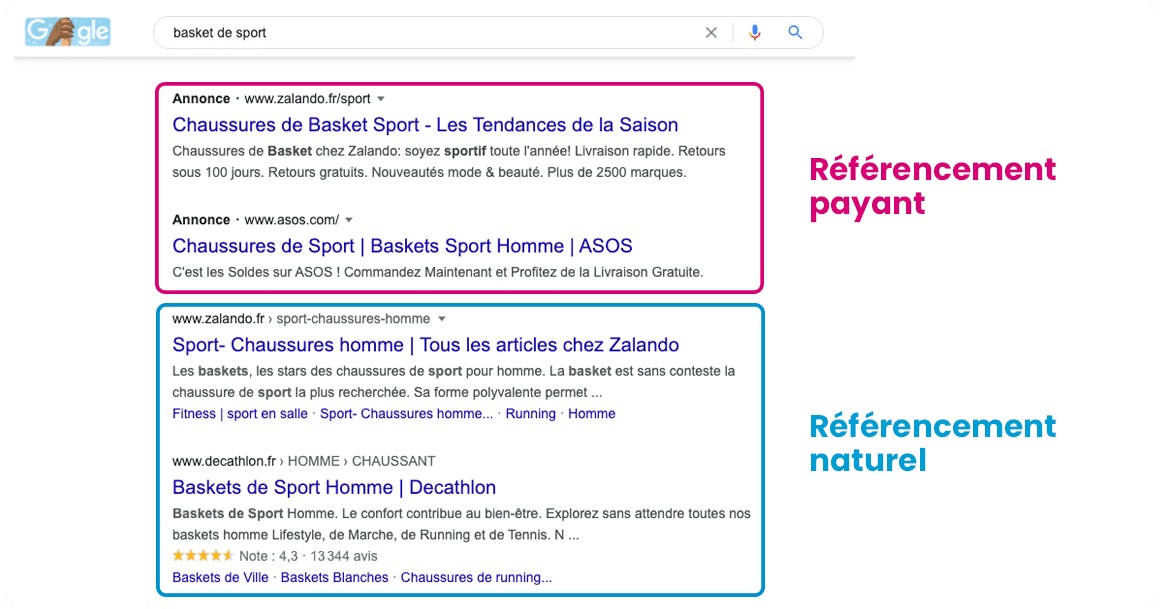Follow the 'Homme' sitelink
This screenshot has height=609, width=1164.
pos(592,414)
